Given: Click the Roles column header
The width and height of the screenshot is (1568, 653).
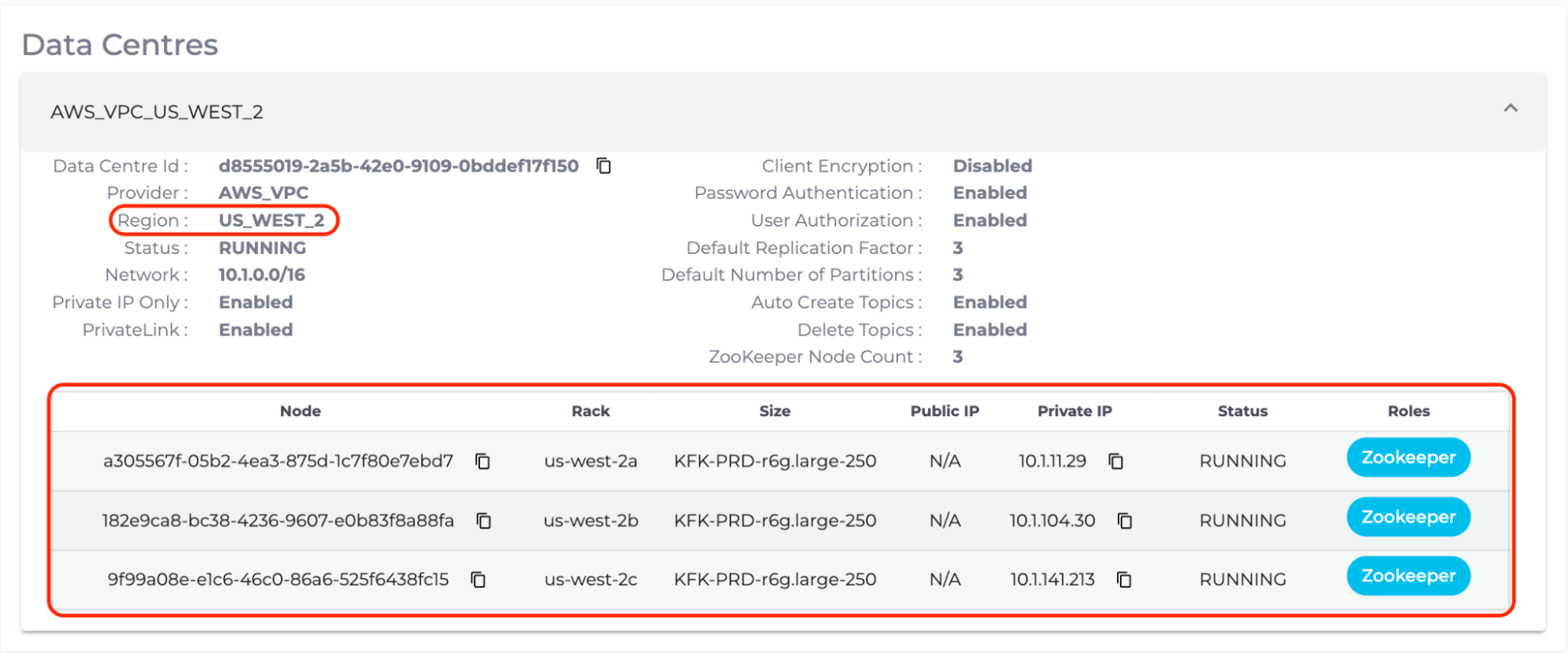Looking at the screenshot, I should (1409, 412).
